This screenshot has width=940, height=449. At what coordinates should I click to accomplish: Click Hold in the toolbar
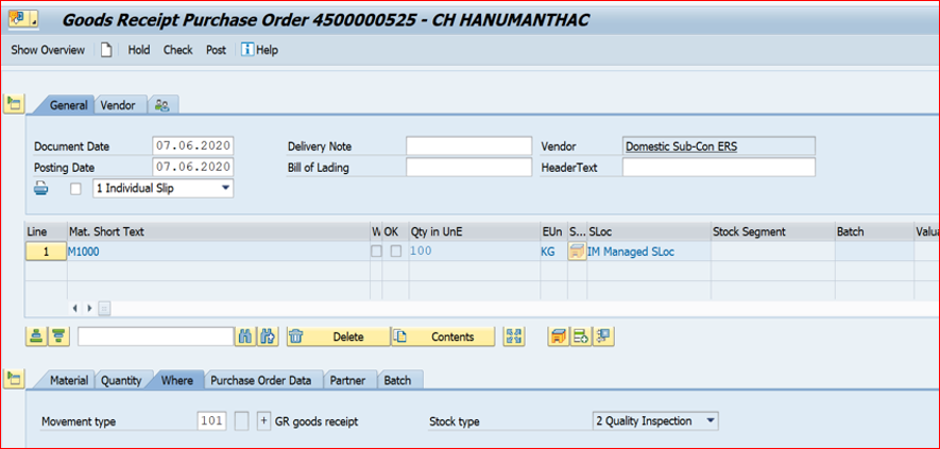tap(138, 50)
